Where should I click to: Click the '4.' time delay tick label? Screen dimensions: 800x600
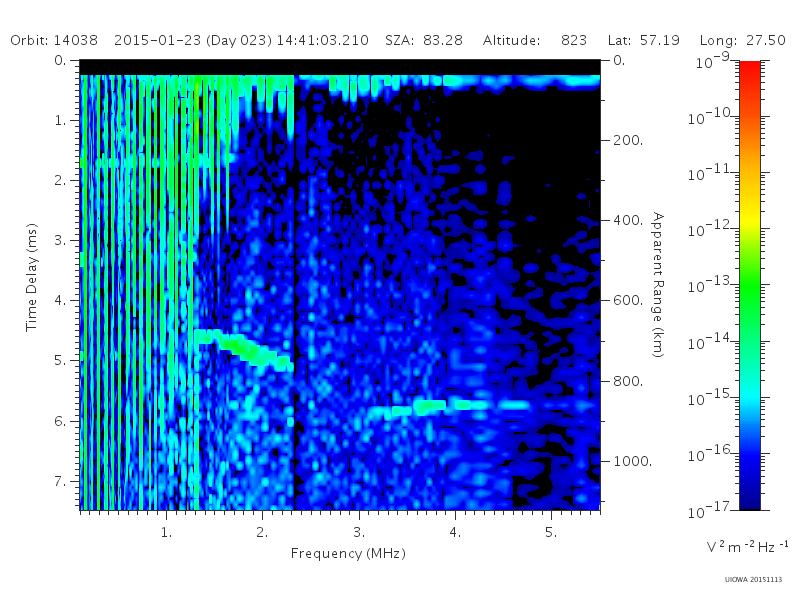point(60,300)
